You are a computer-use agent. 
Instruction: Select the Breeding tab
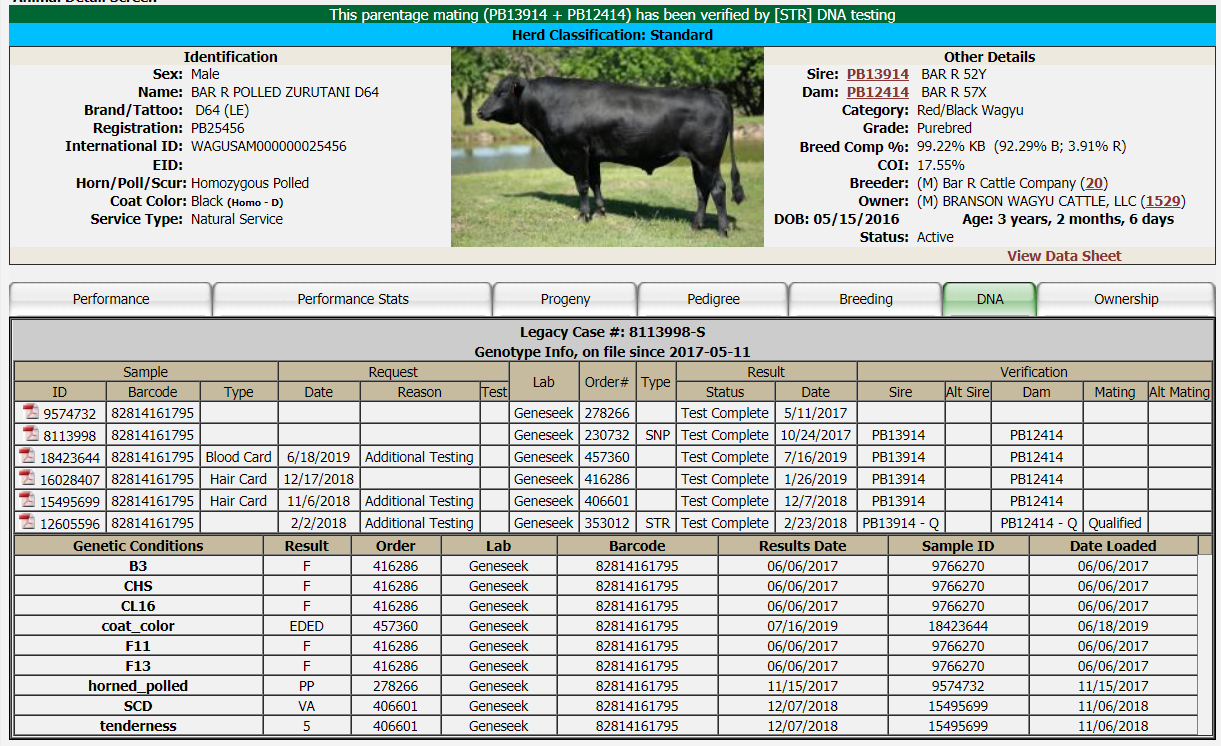pos(866,299)
